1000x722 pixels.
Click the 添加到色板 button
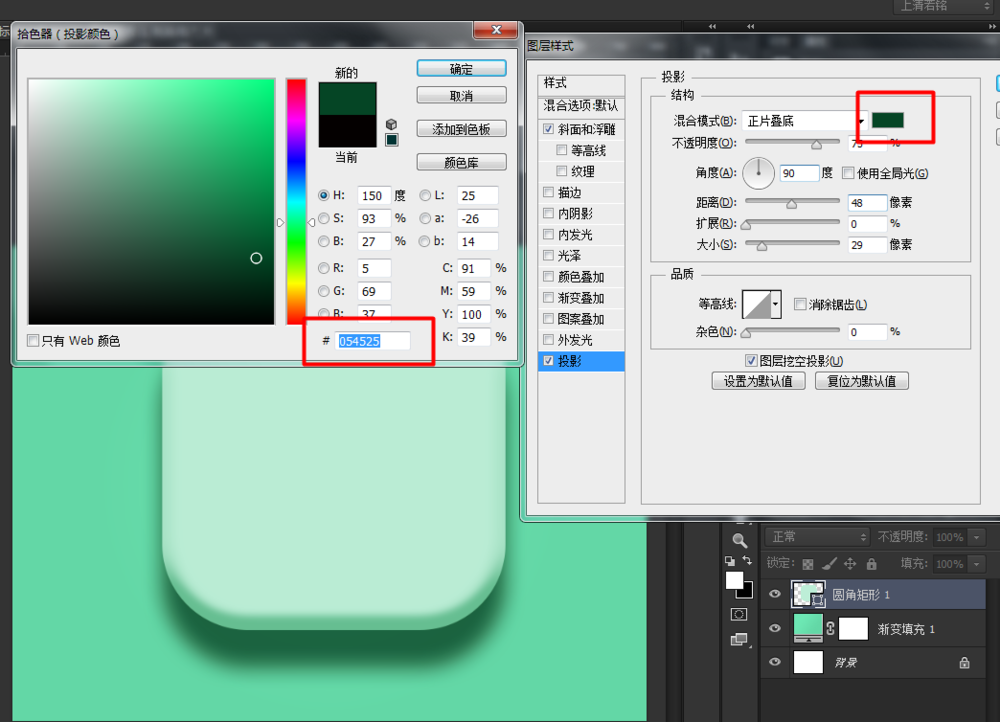click(460, 128)
